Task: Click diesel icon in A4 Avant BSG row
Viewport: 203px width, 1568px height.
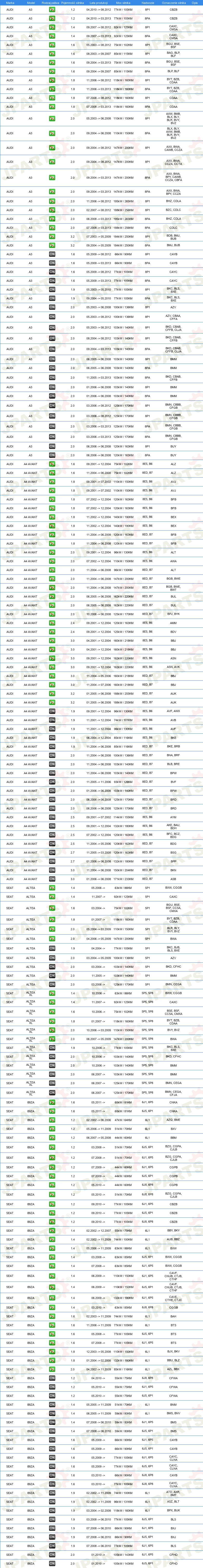Action: click(52, 853)
